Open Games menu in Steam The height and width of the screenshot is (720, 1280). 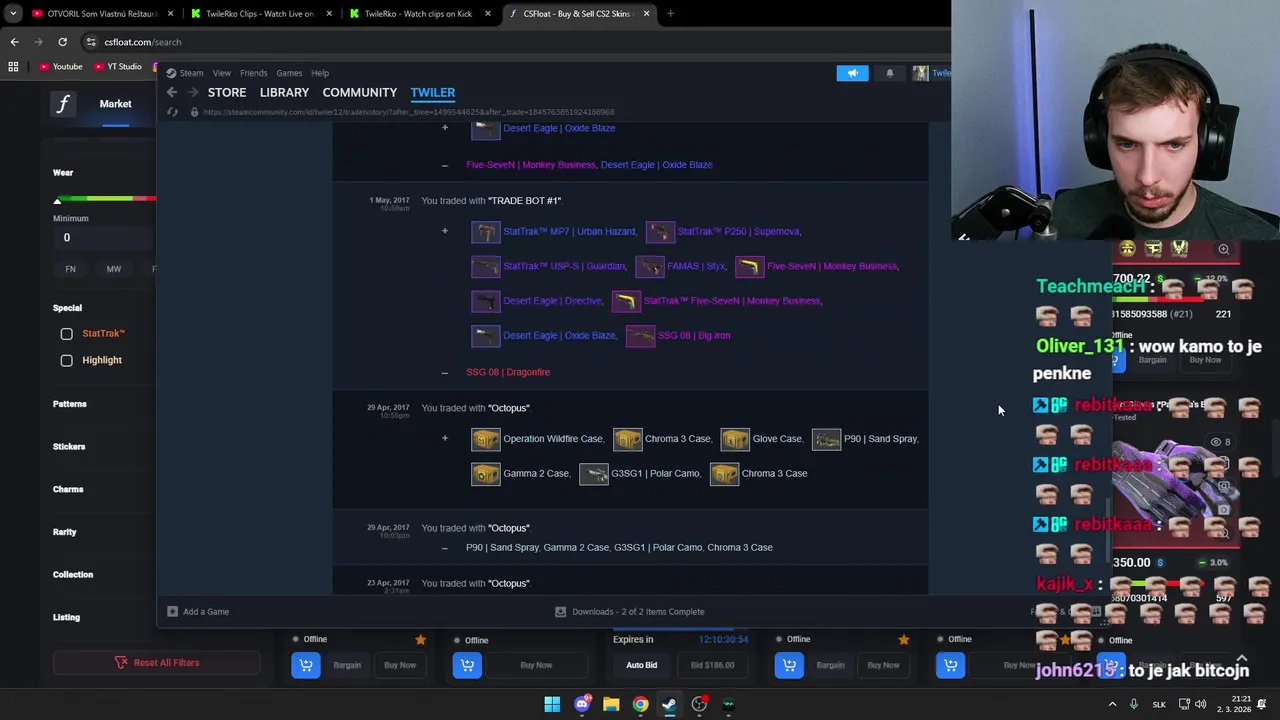click(x=289, y=73)
